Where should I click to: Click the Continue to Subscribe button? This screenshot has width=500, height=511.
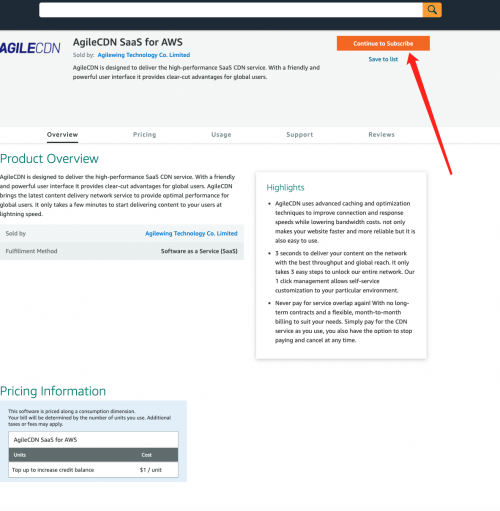pyautogui.click(x=383, y=43)
